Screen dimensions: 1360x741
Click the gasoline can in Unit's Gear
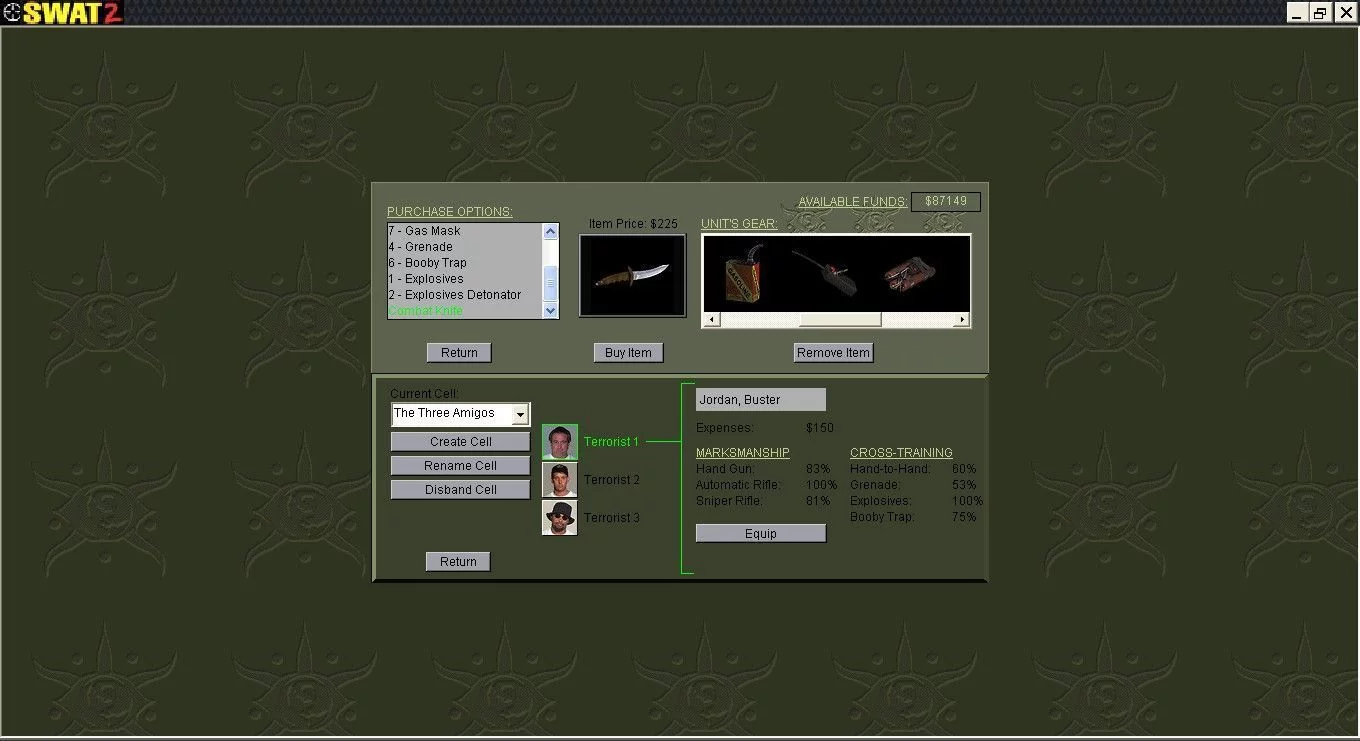click(x=743, y=274)
